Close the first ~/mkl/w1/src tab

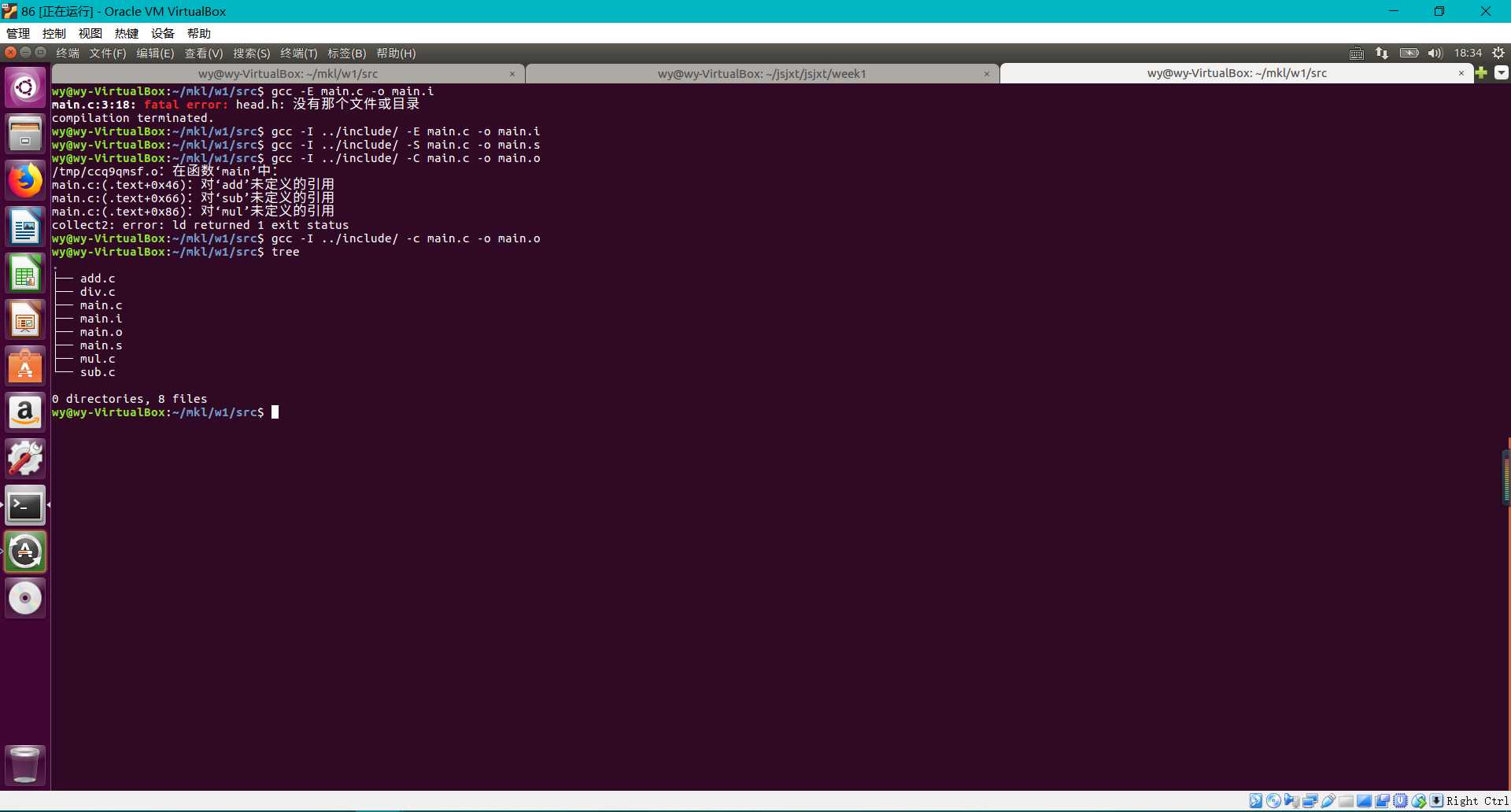pyautogui.click(x=512, y=74)
